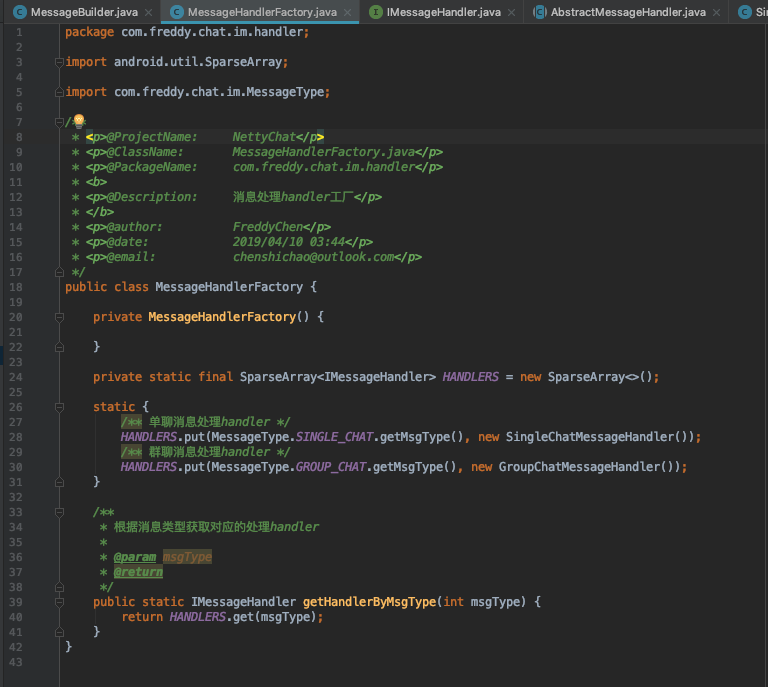
Task: Click the fold end marker on line 5
Action: (x=59, y=92)
